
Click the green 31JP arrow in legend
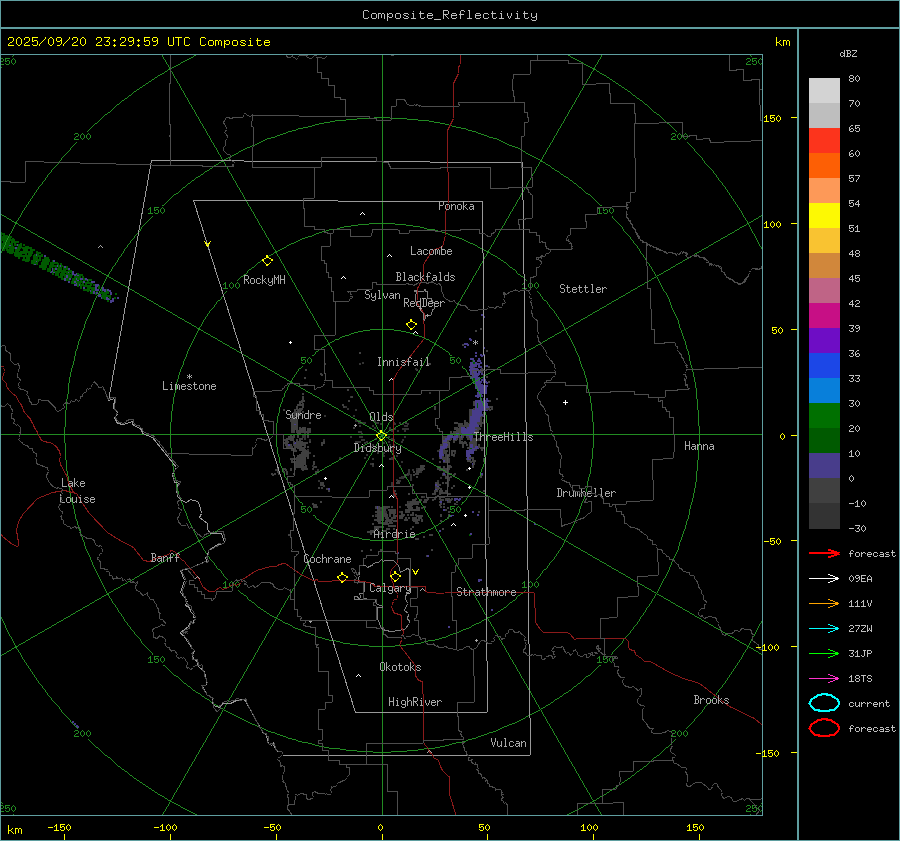(824, 653)
